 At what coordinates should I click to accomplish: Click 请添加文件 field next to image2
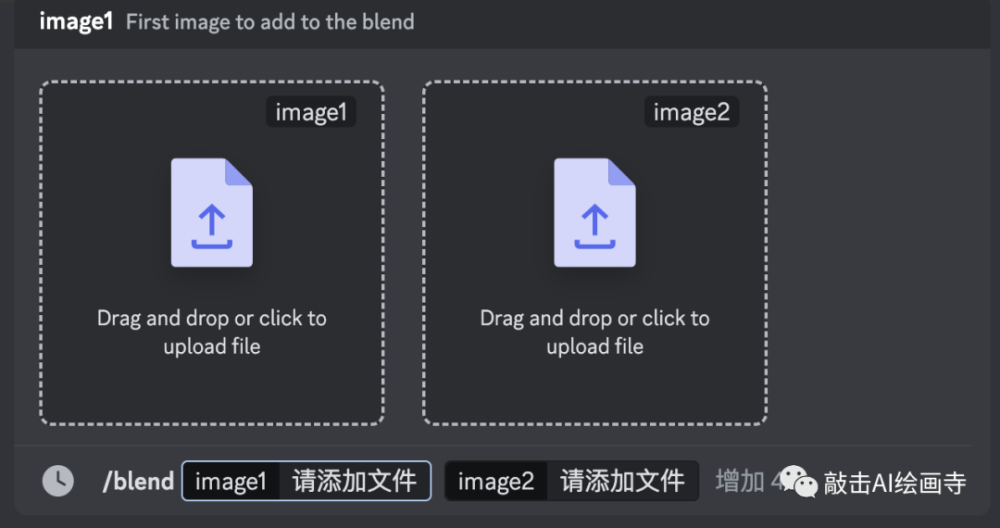[622, 481]
